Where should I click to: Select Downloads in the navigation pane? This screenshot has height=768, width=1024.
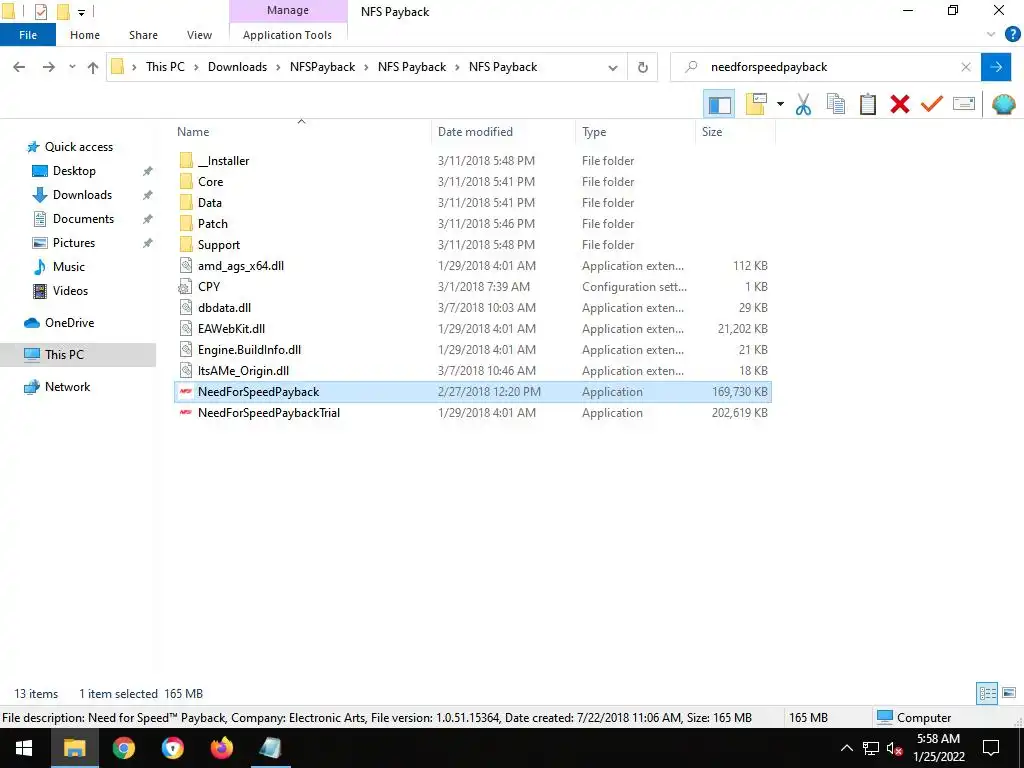82,195
